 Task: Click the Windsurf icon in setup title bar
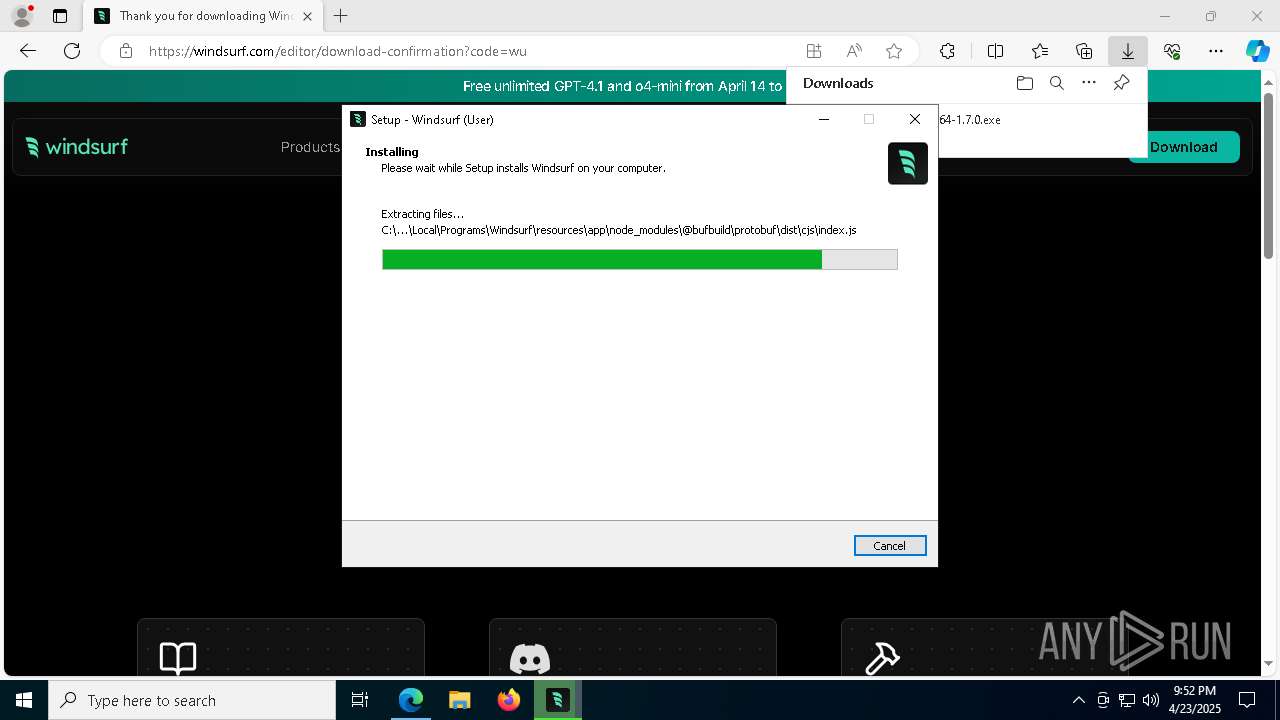click(x=358, y=119)
